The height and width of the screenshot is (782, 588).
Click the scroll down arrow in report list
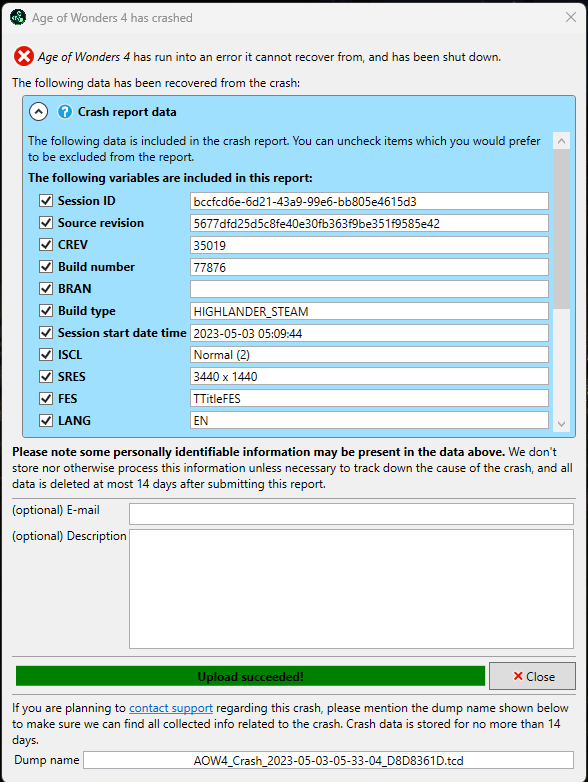(561, 424)
